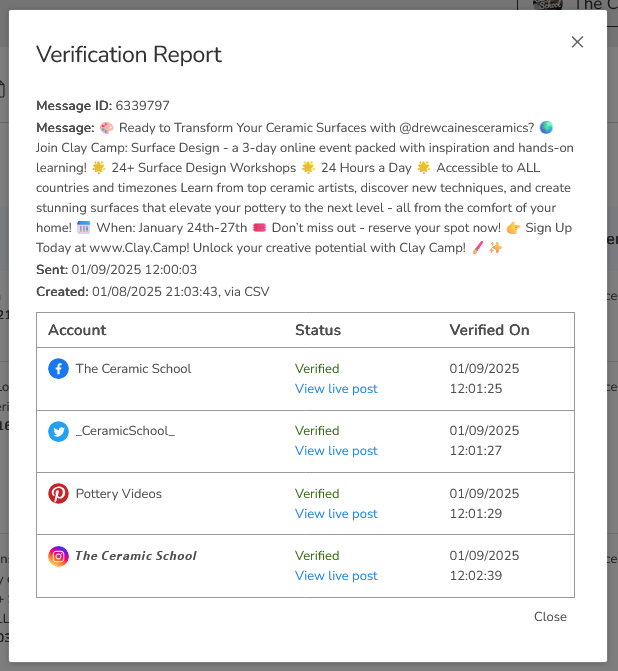Click the globe emoji after @drewcainesceramics
Image resolution: width=618 pixels, height=671 pixels.
click(546, 128)
